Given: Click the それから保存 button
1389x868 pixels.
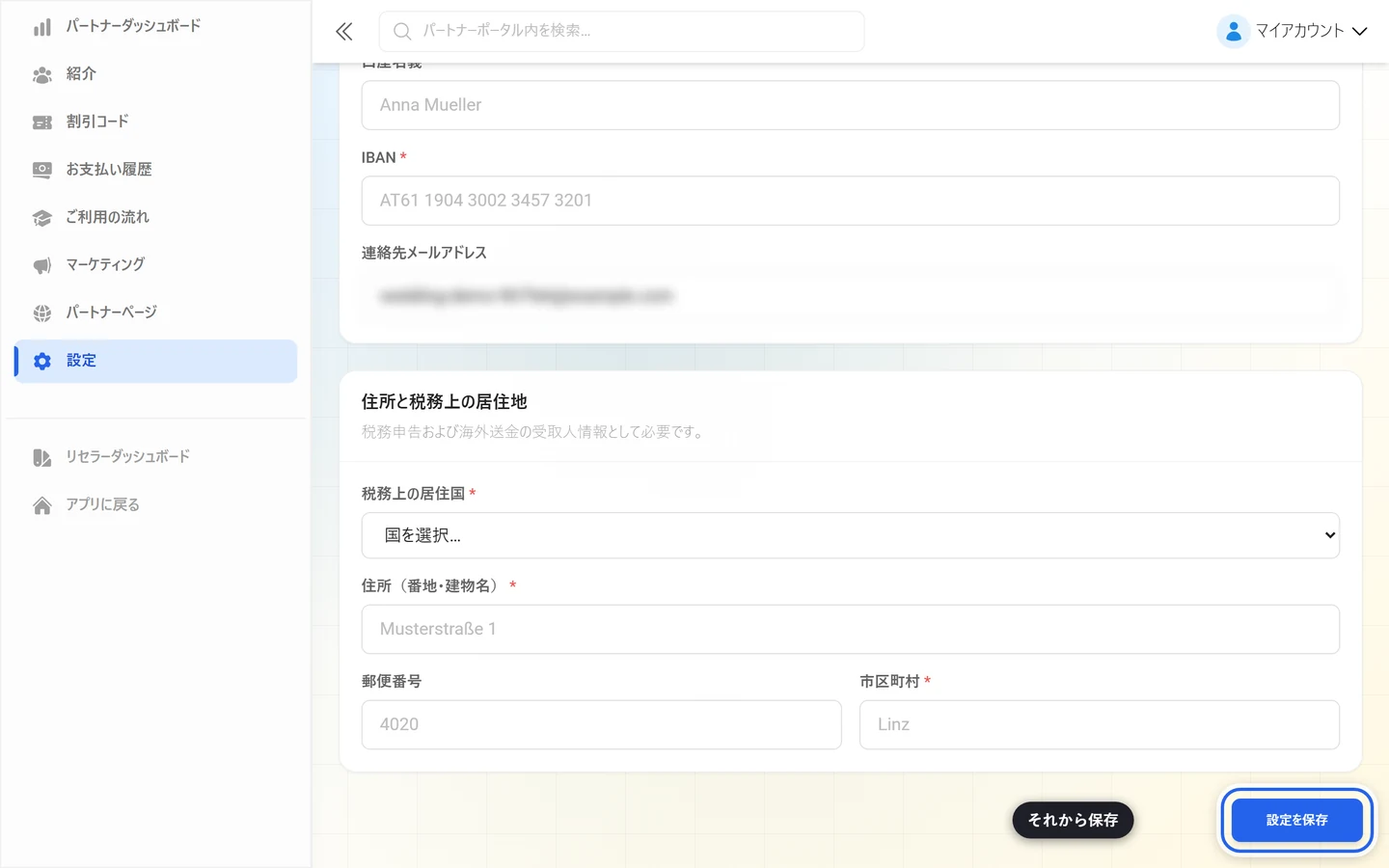Looking at the screenshot, I should [1073, 820].
